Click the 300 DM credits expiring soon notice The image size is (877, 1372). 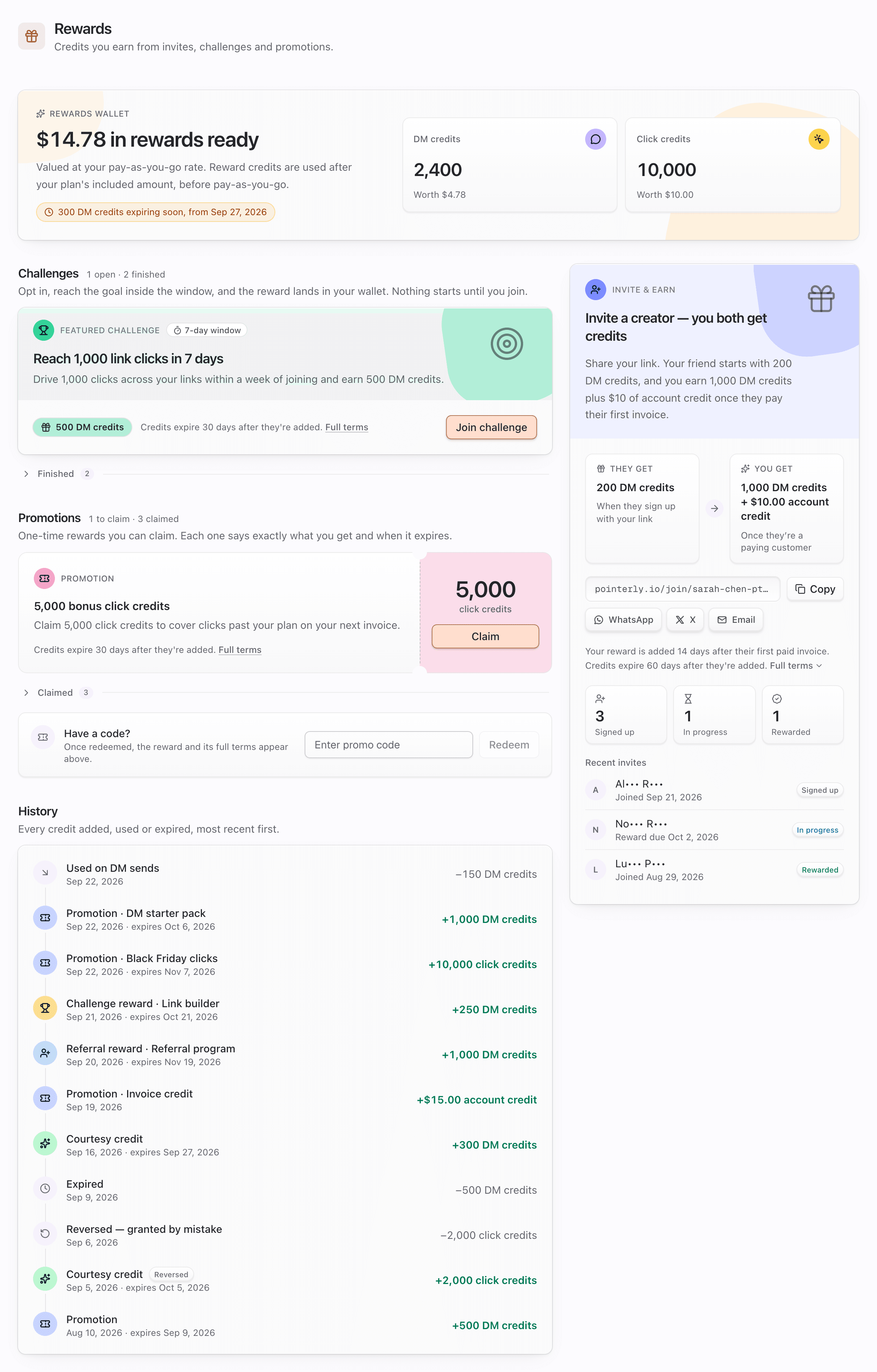tap(156, 212)
